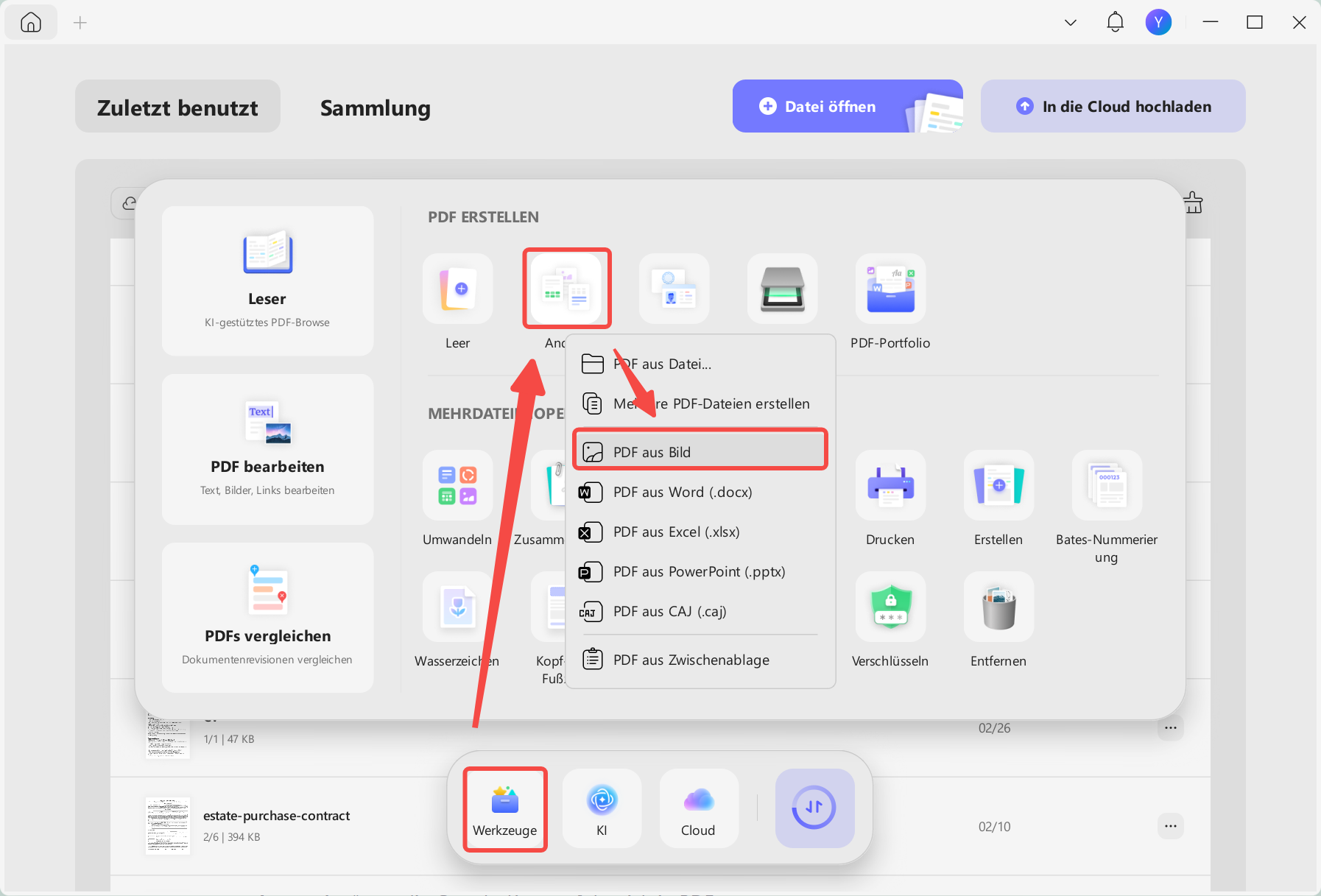
Task: Open the Erstellen batch tool
Action: [x=998, y=485]
